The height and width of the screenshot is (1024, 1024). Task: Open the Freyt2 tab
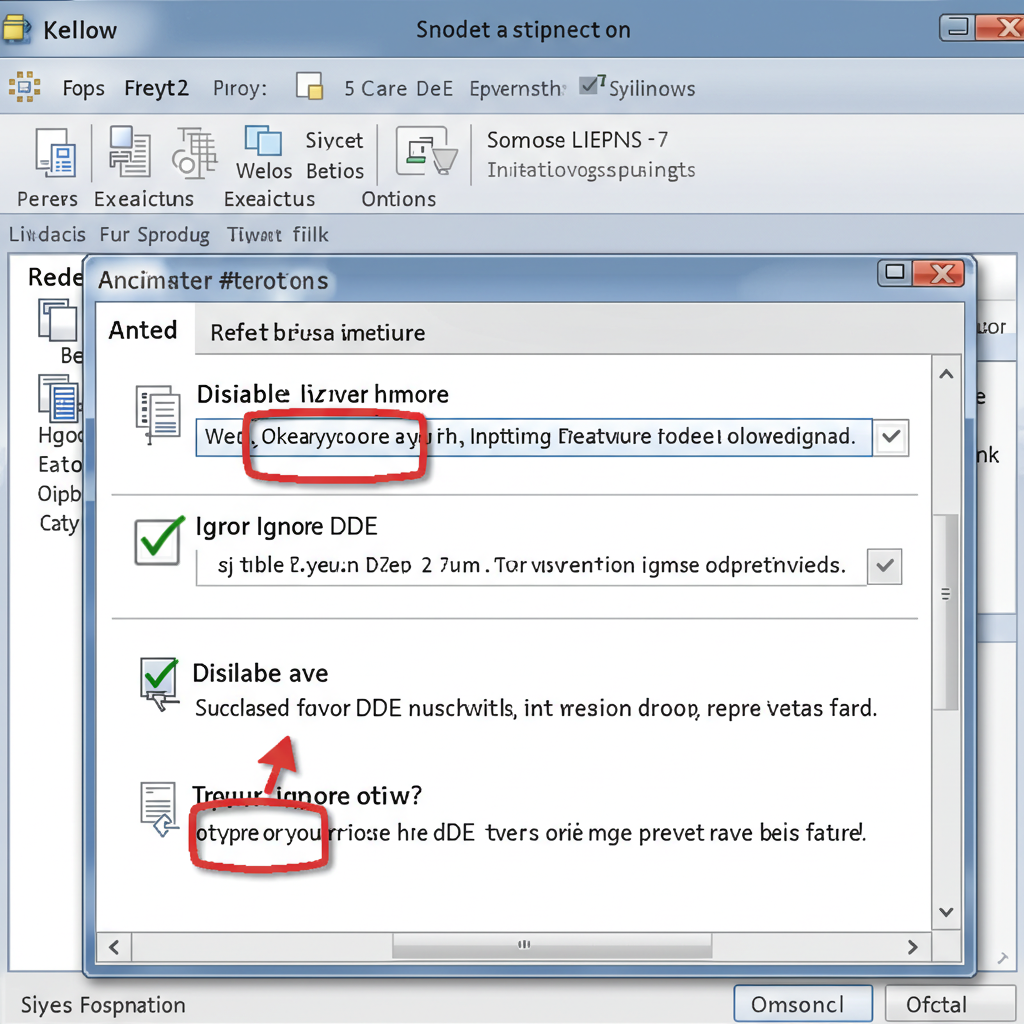point(156,88)
